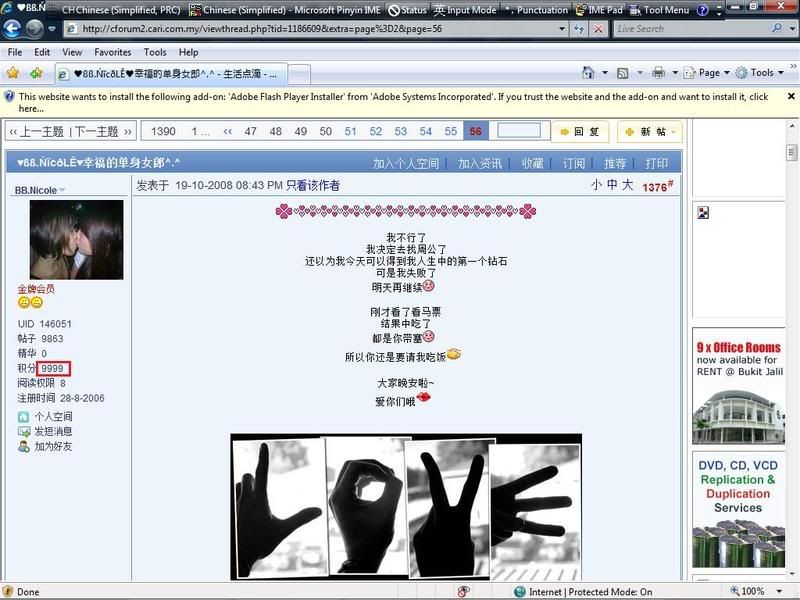Open the recent pages dropdown arrow
This screenshot has width=800, height=600.
point(52,29)
